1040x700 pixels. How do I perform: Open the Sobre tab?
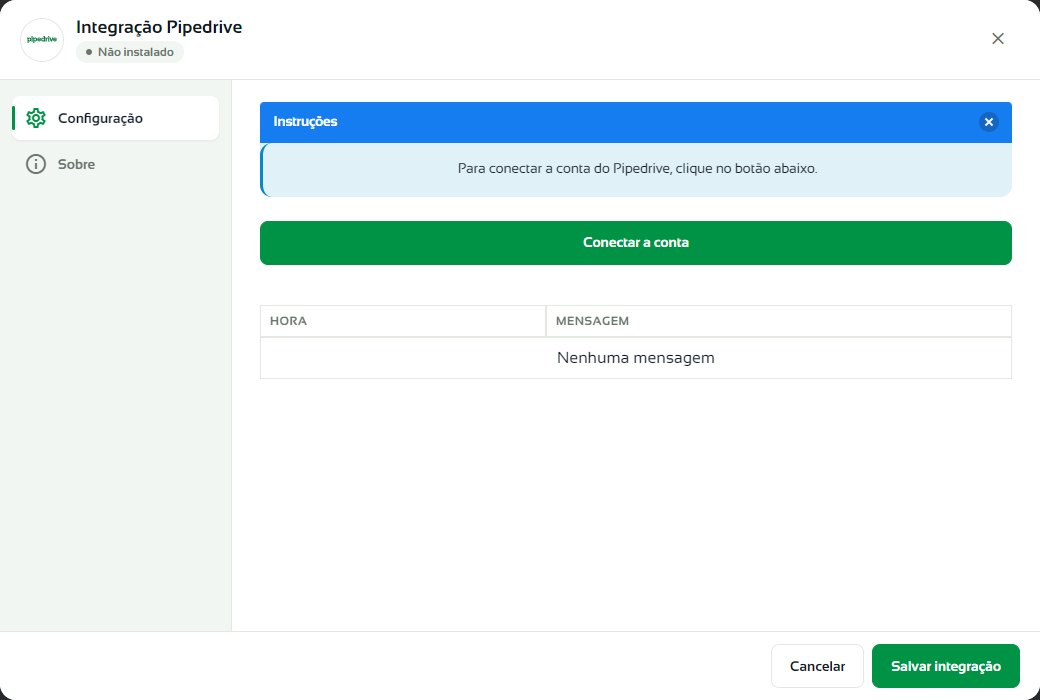115,164
